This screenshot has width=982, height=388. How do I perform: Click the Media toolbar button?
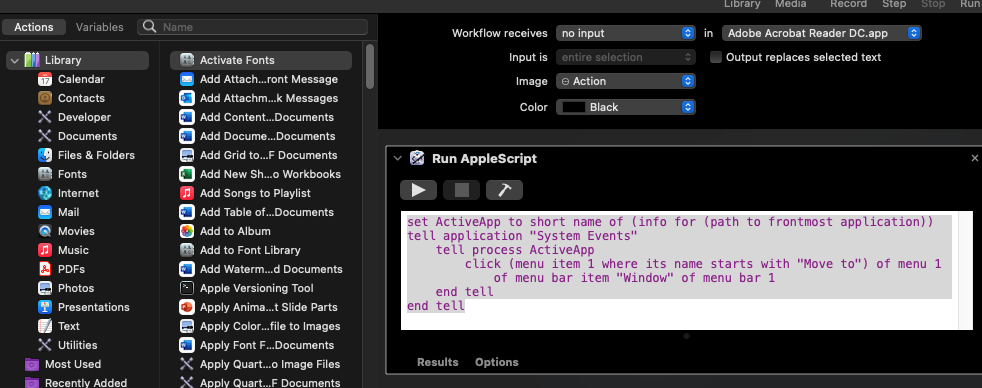coord(790,4)
